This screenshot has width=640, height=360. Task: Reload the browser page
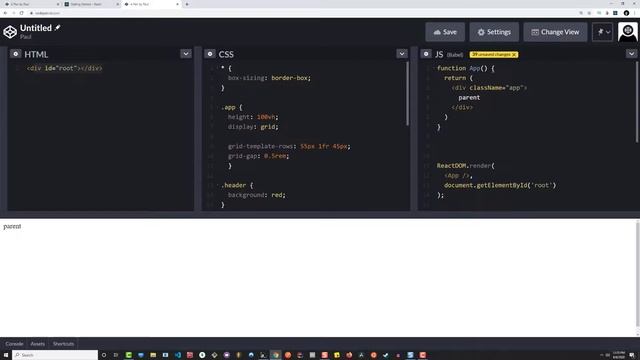point(22,13)
